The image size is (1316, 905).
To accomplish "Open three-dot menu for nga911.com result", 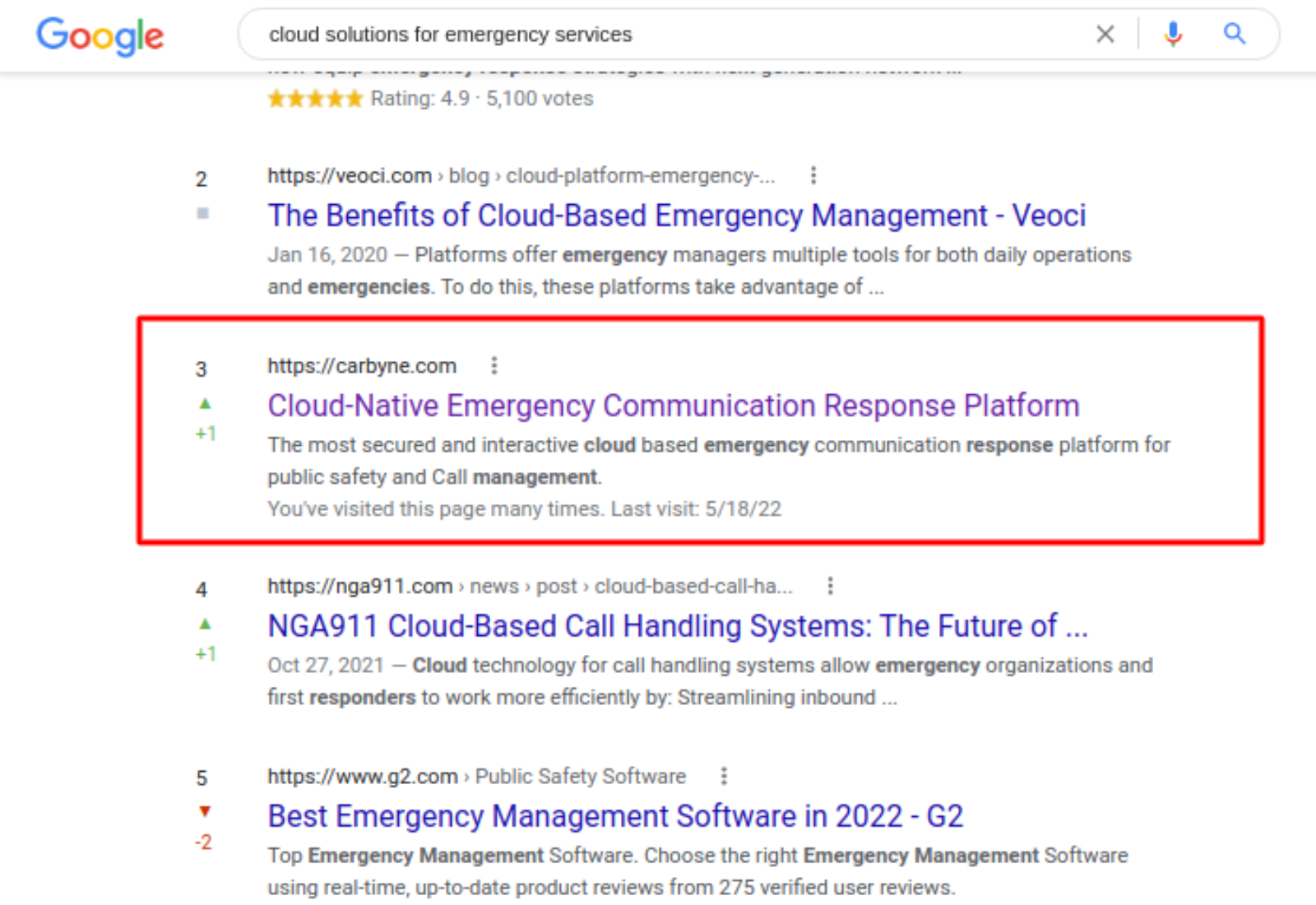I will tap(830, 586).
